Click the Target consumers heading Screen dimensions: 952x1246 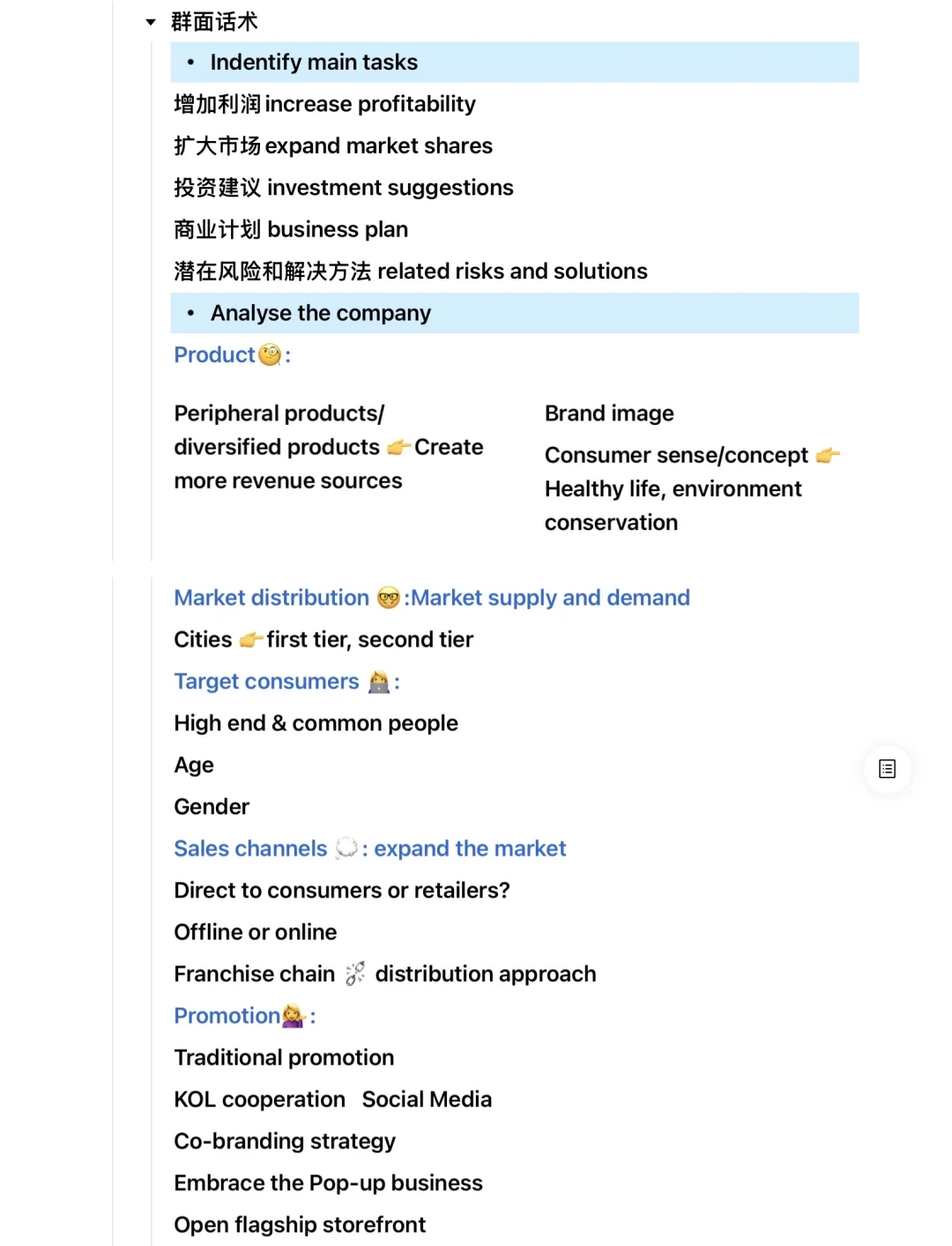click(266, 682)
